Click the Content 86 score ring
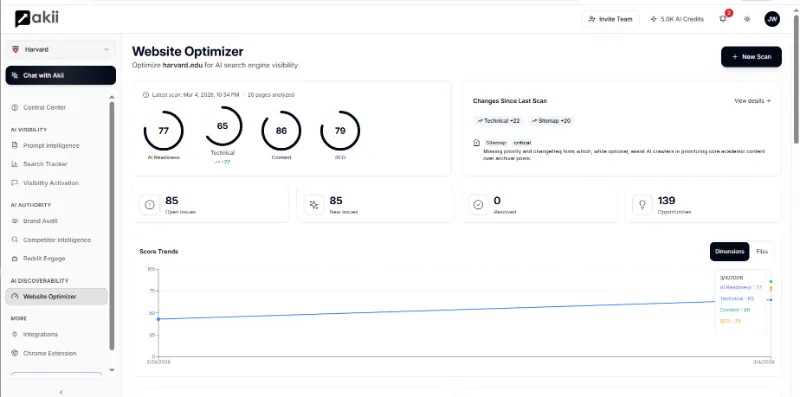Viewport: 800px width, 397px height. point(281,131)
